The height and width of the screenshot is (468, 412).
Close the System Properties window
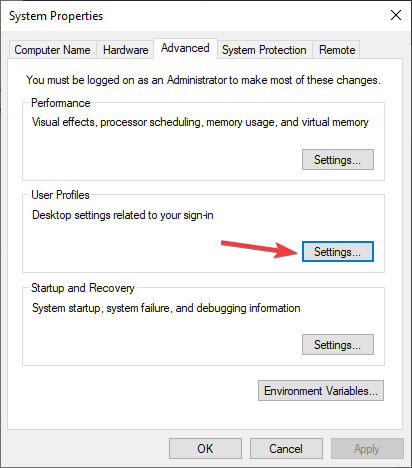(x=396, y=15)
